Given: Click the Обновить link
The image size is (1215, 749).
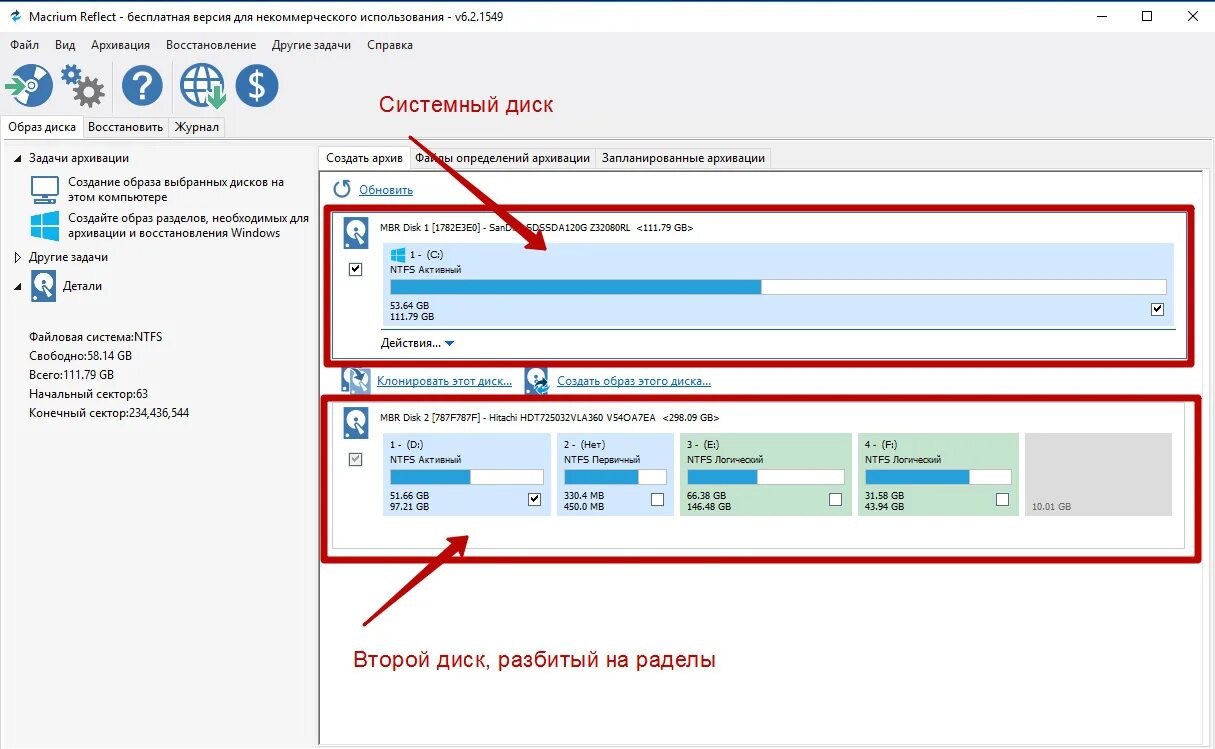Looking at the screenshot, I should tap(386, 190).
